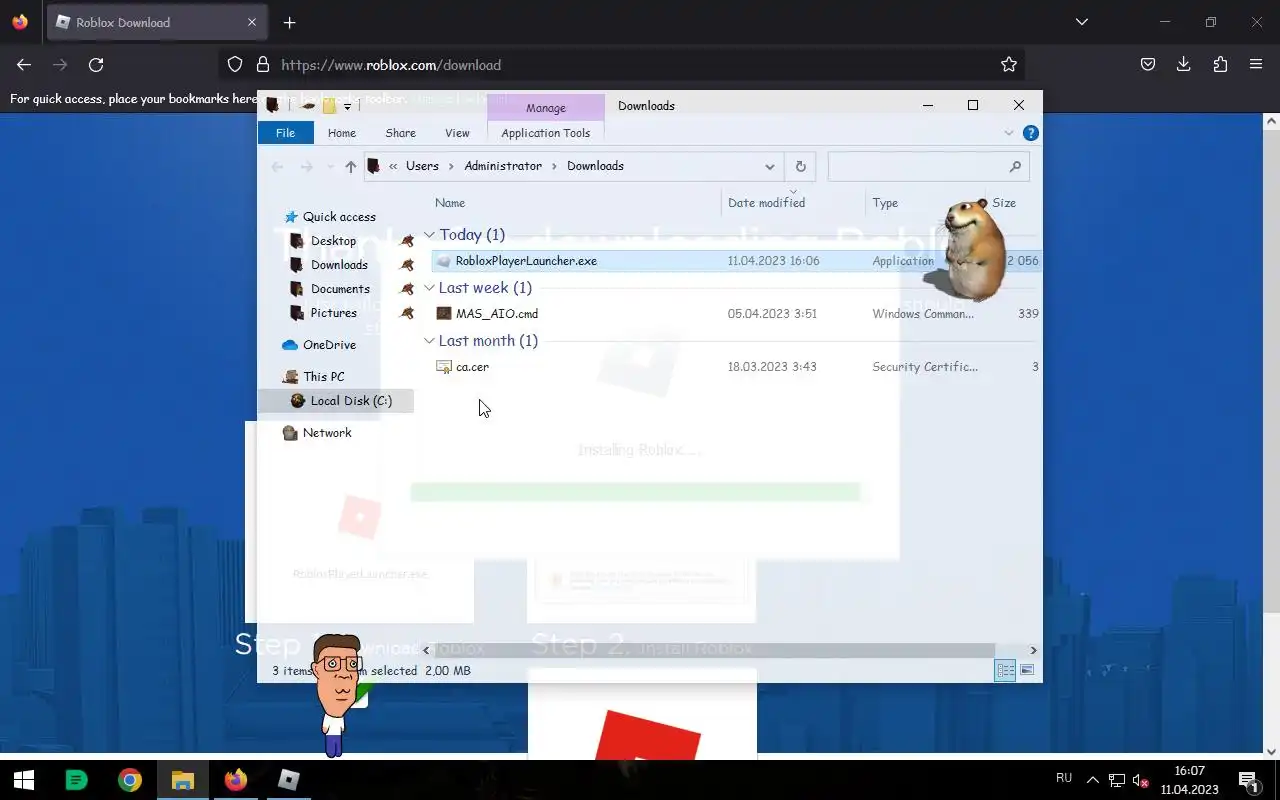
Task: Open the notification center icon
Action: [x=1249, y=780]
